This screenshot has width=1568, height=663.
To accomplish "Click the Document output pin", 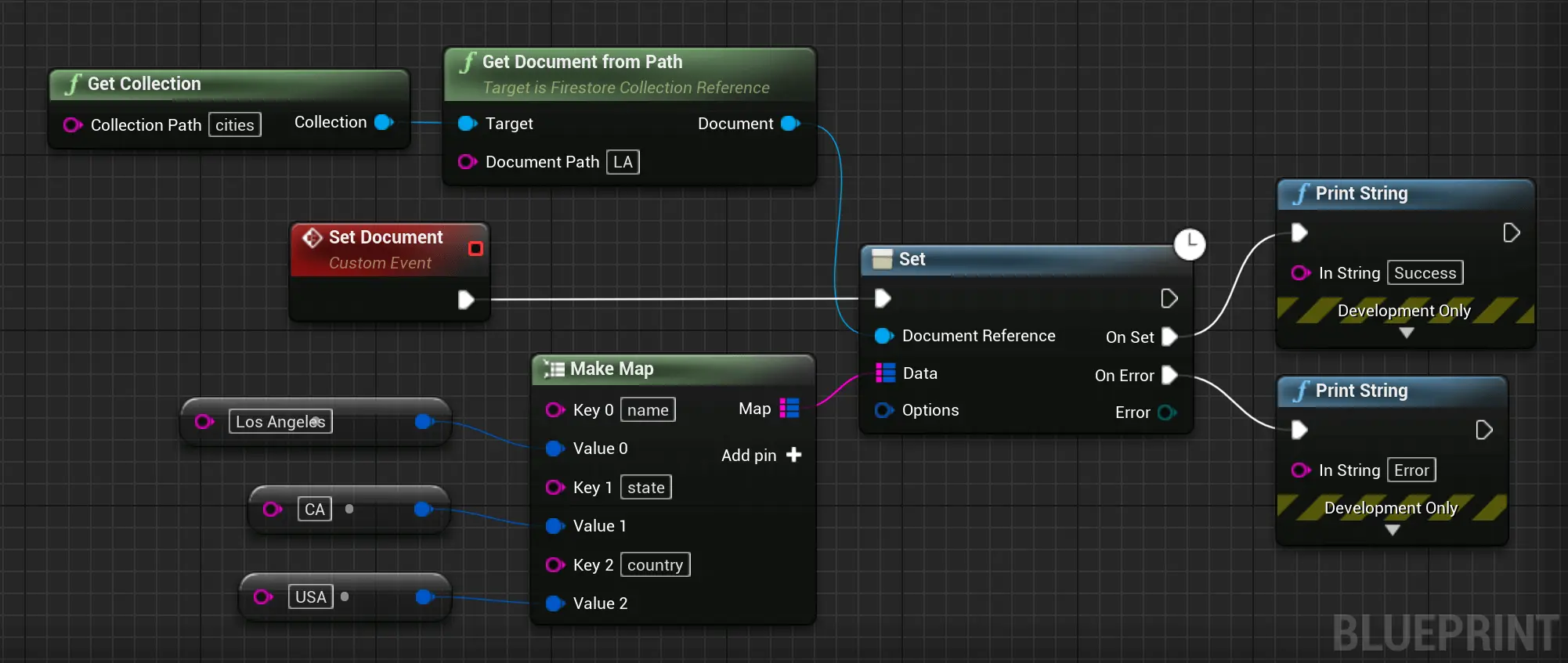I will click(x=791, y=124).
